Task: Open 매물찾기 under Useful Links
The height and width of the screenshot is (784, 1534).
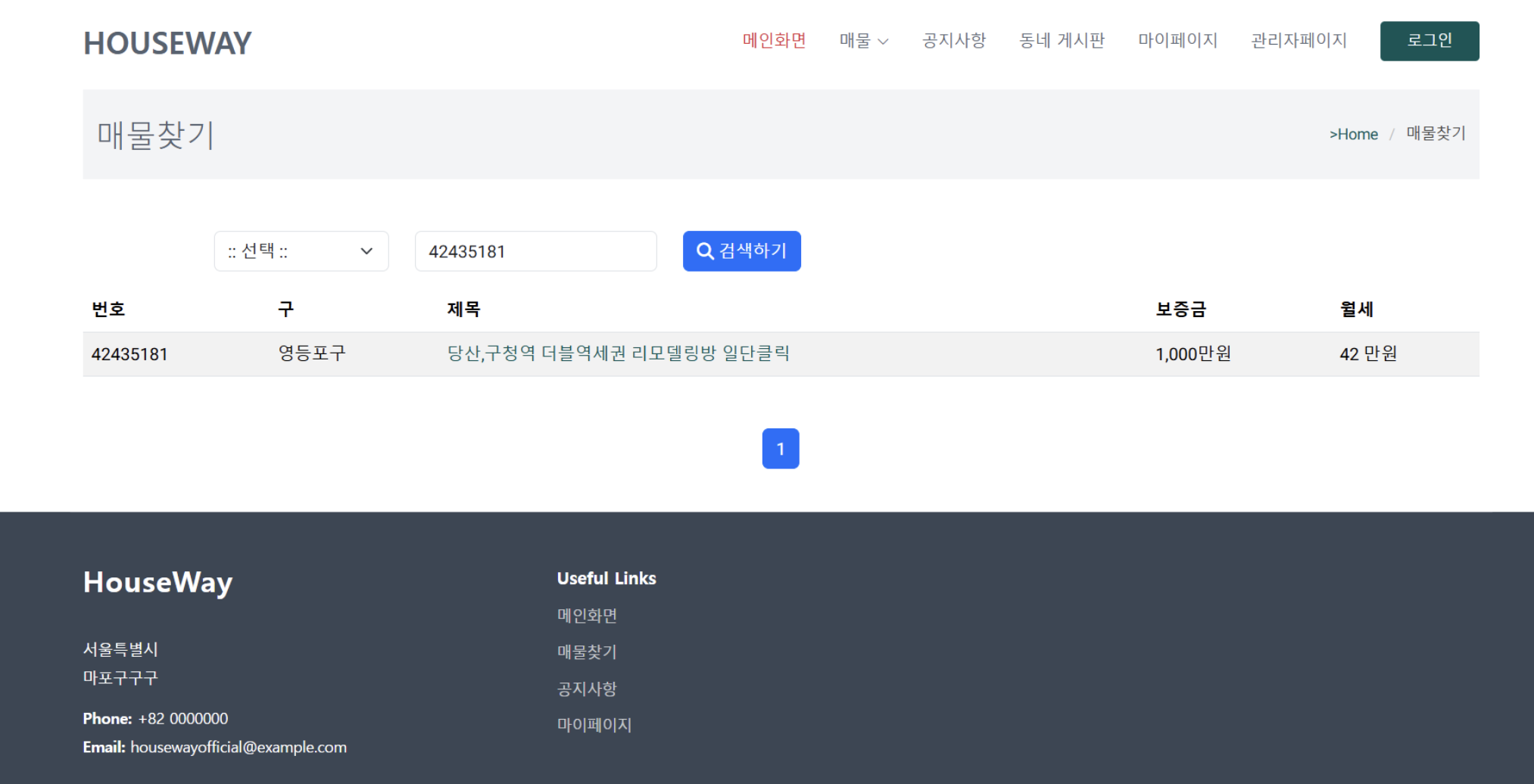Action: point(586,652)
